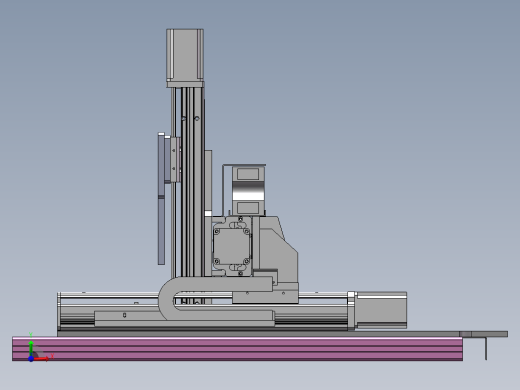The height and width of the screenshot is (390, 520).
Task: Select the horizontal axis motor on the right end
Action: [x=381, y=310]
